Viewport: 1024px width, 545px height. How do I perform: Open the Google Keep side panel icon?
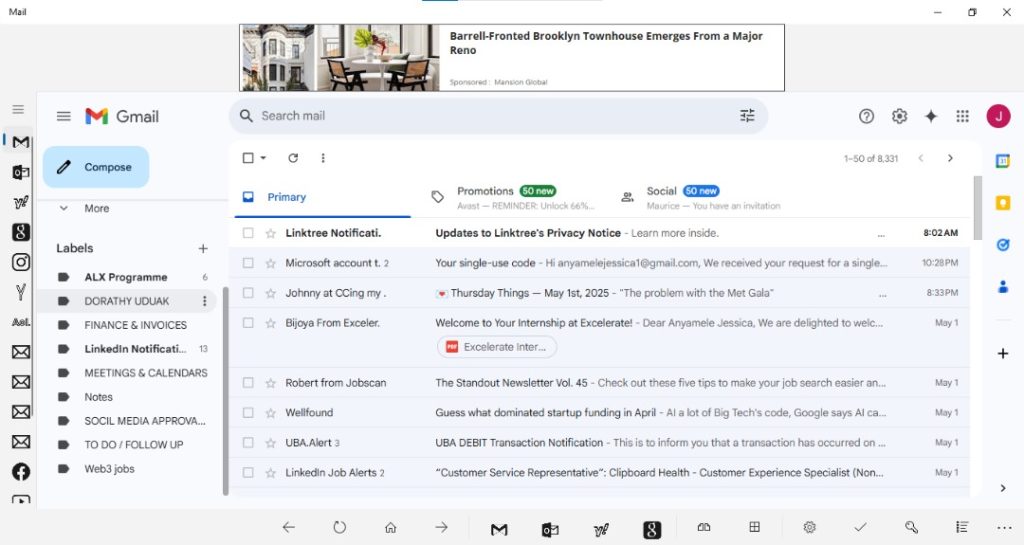pyautogui.click(x=1003, y=203)
